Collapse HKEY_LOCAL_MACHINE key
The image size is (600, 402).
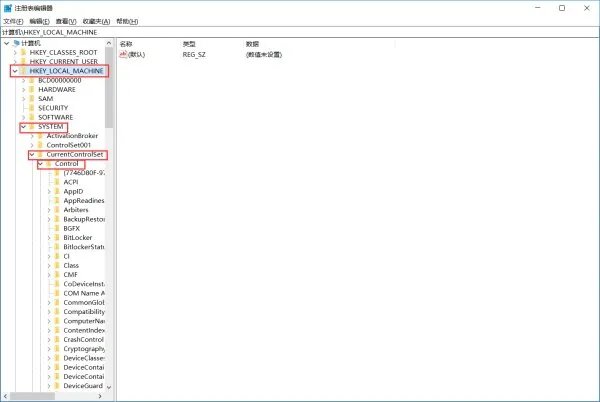pos(15,71)
